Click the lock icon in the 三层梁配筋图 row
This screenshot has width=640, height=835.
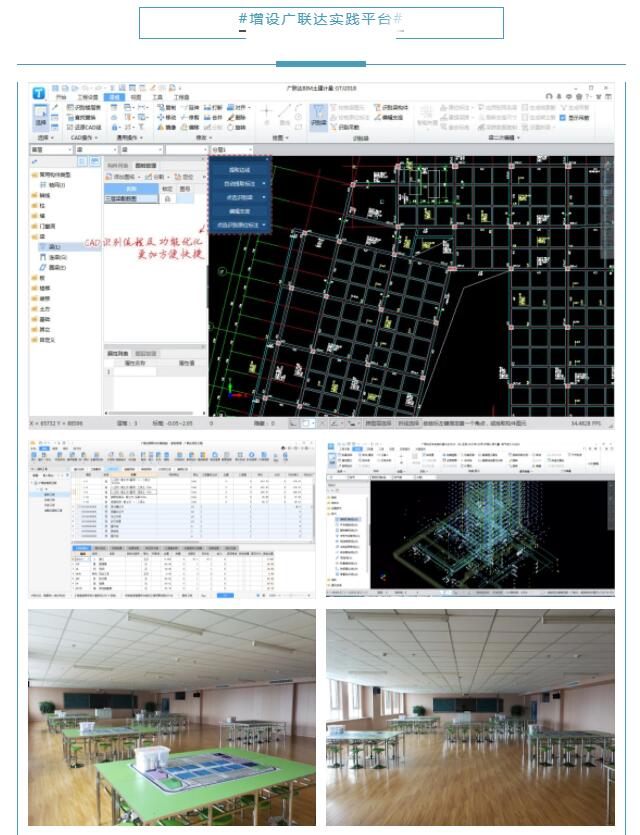[168, 199]
